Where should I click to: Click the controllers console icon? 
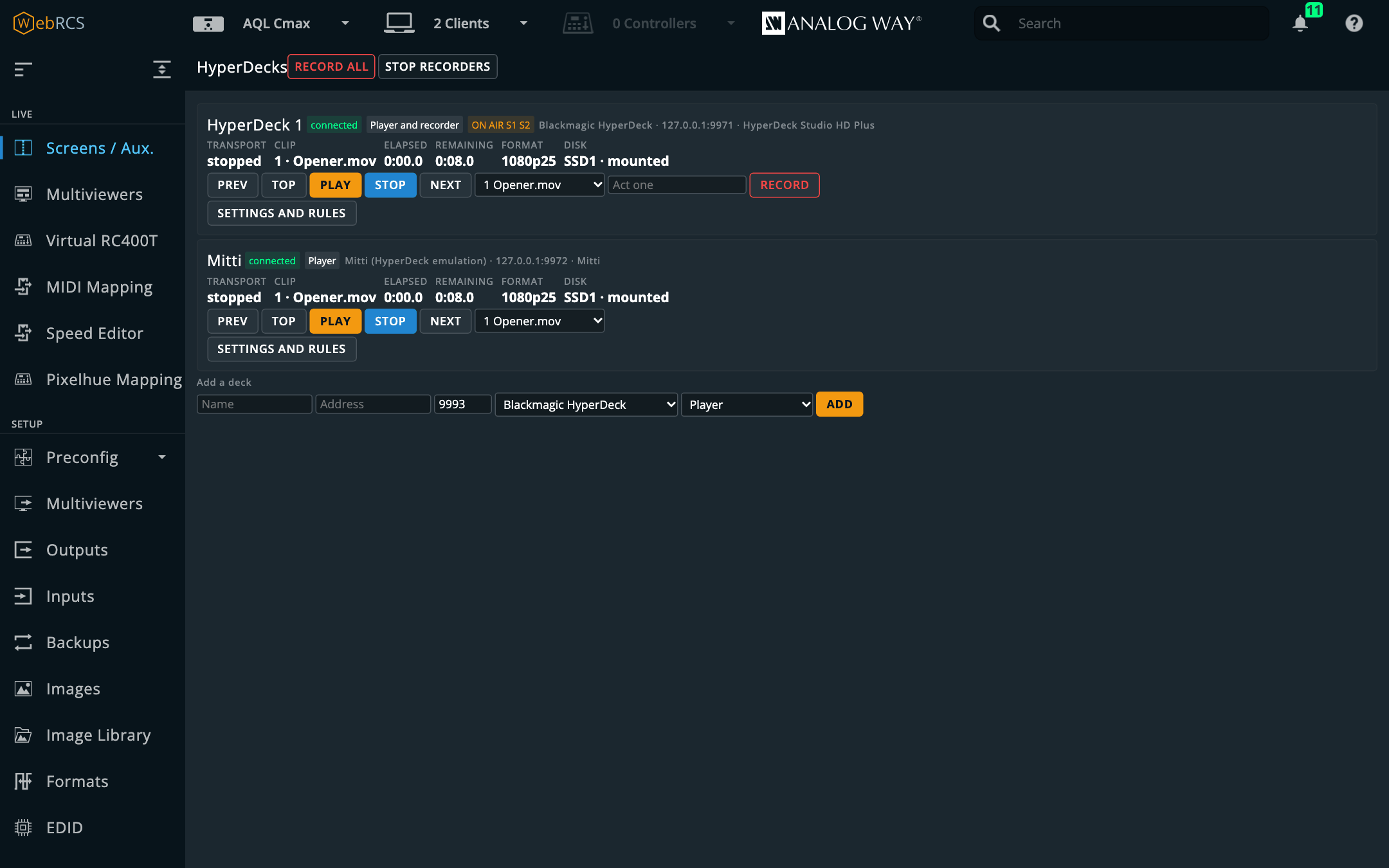point(577,23)
